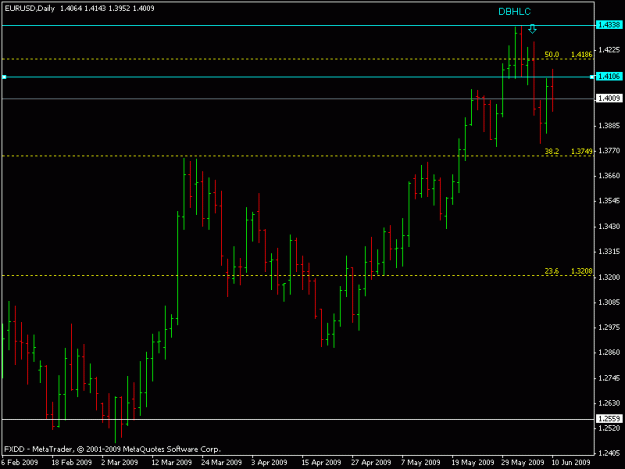The image size is (625, 469).
Task: Click the 1.4064 open price in the header
Action: pyautogui.click(x=71, y=8)
